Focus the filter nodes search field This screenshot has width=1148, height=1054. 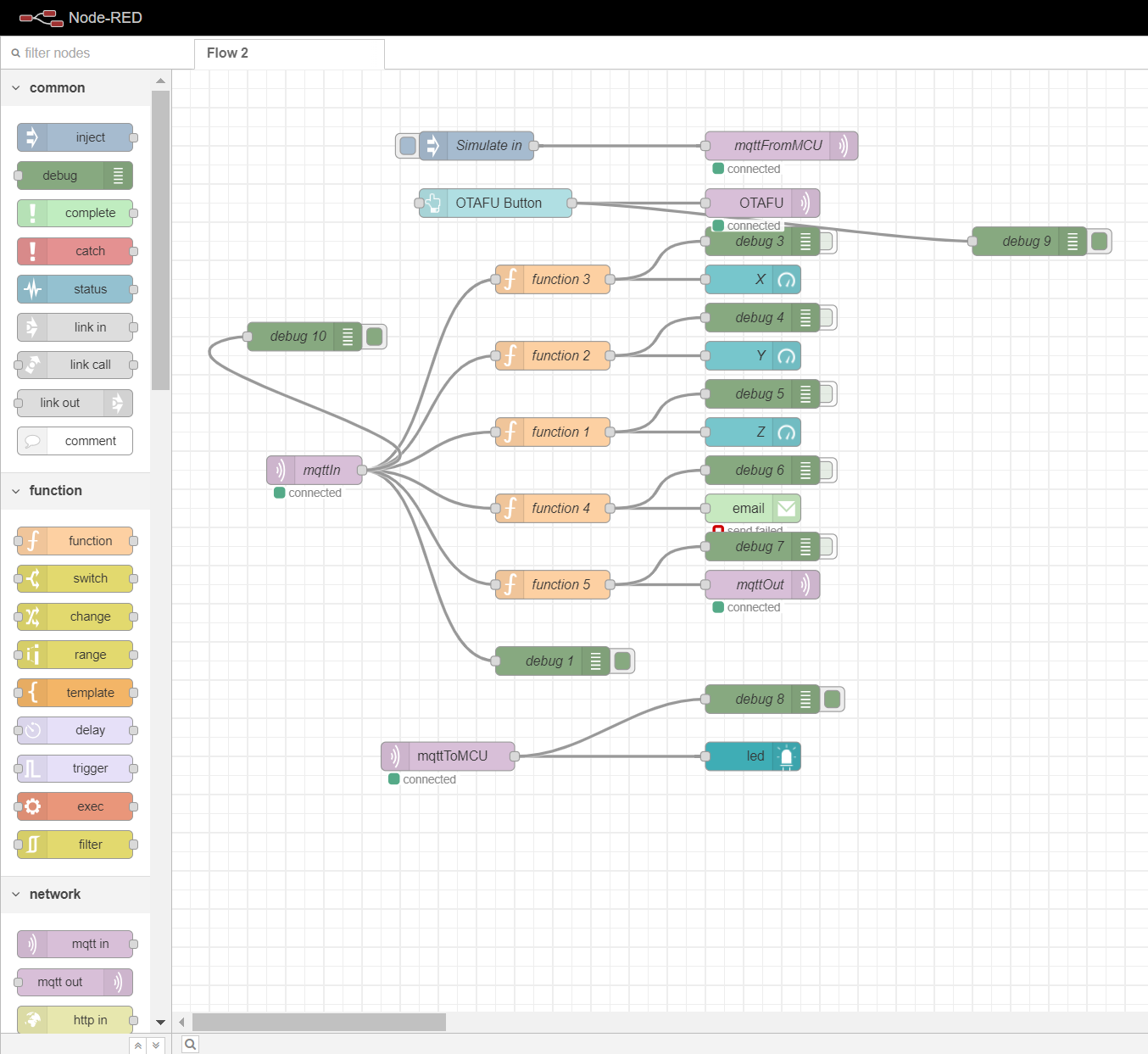(97, 53)
